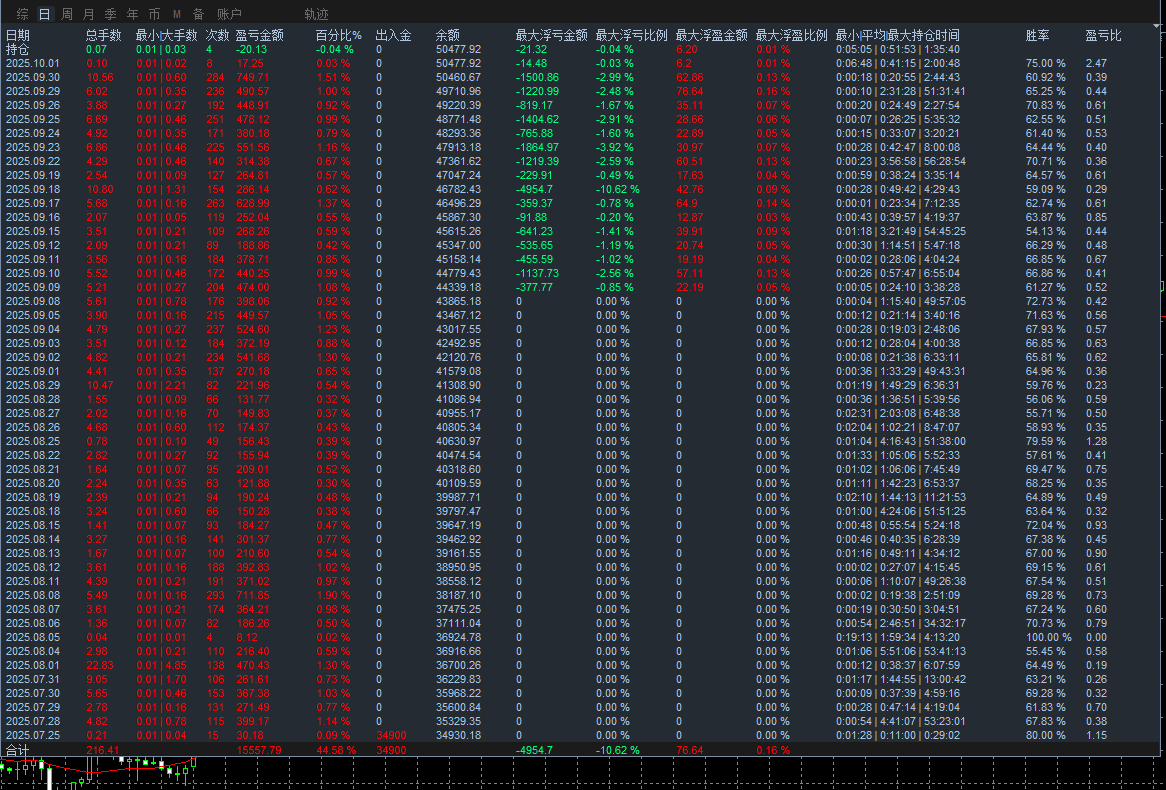Select the 2025.09.18 row
1166x790 pixels.
(x=579, y=189)
